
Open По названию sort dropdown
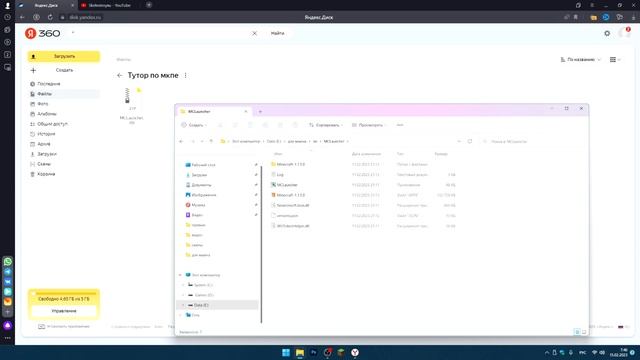point(580,60)
